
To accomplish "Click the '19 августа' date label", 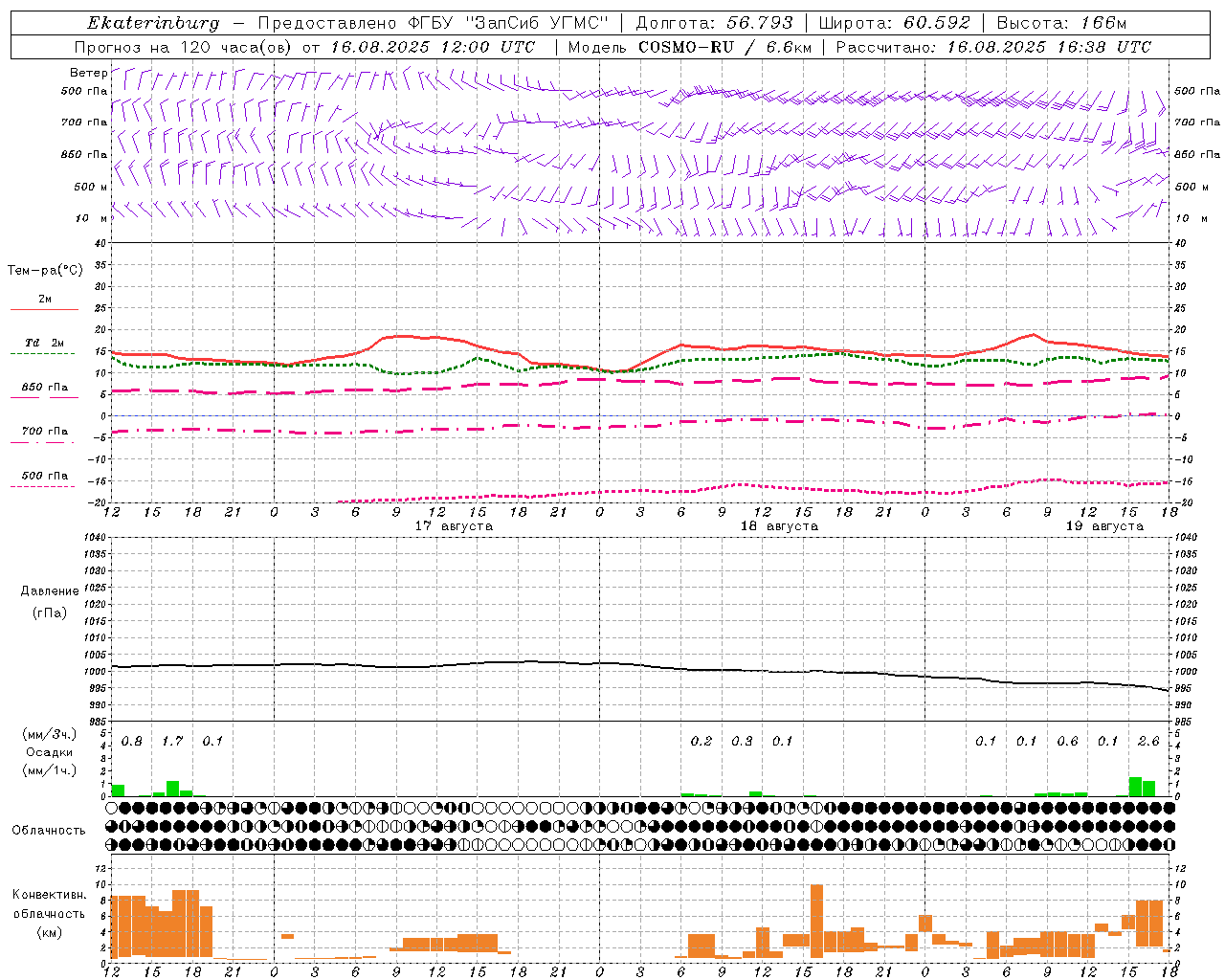I will click(x=1104, y=526).
